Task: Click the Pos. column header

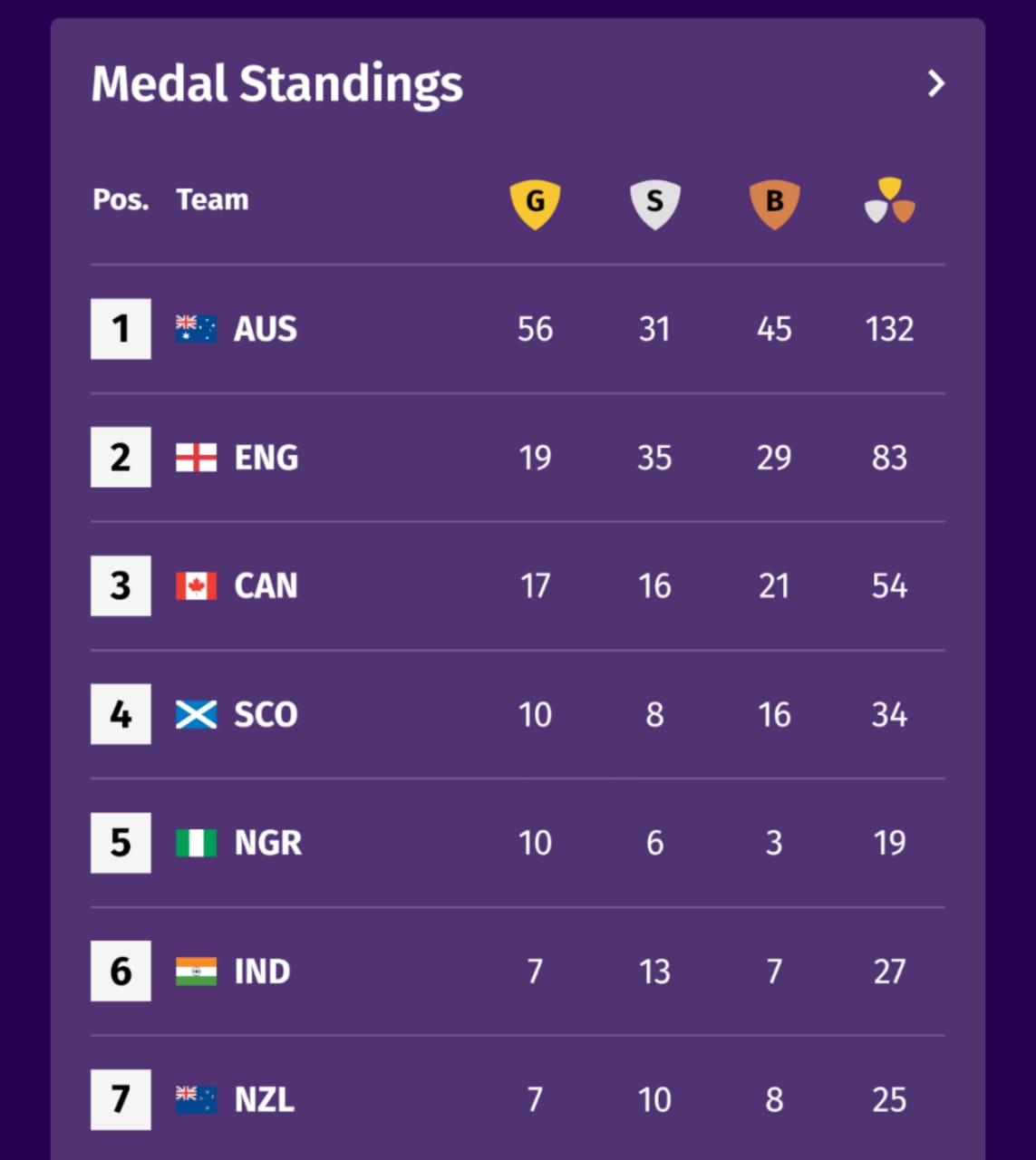Action: pos(121,199)
